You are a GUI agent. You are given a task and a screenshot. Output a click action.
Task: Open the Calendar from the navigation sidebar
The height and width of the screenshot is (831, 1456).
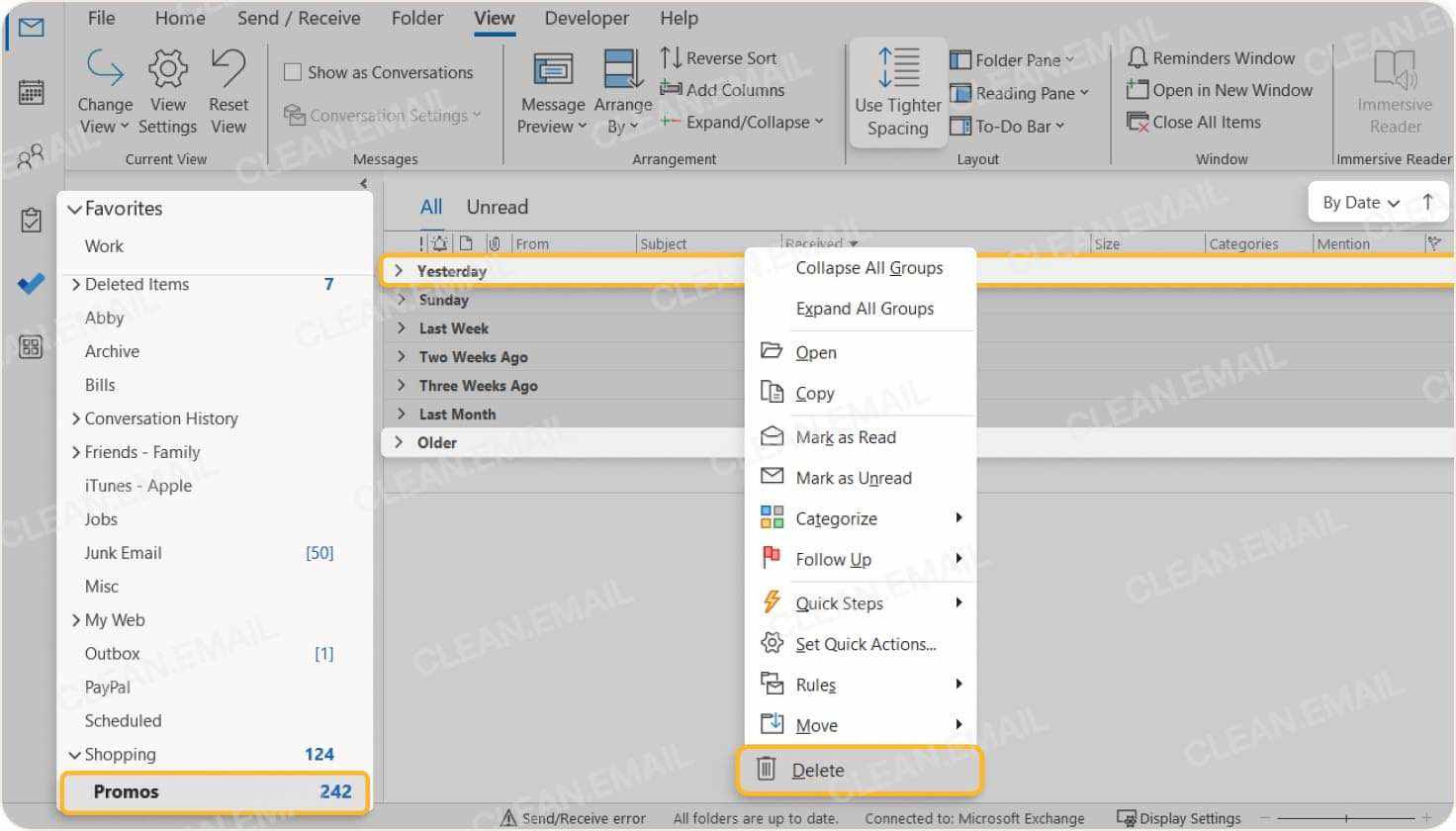31,92
